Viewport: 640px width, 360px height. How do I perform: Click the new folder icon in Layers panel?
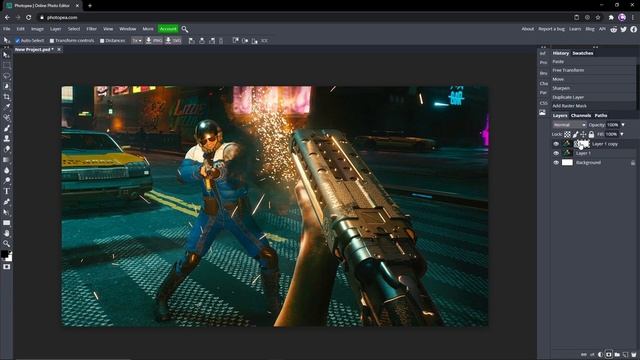click(x=617, y=355)
